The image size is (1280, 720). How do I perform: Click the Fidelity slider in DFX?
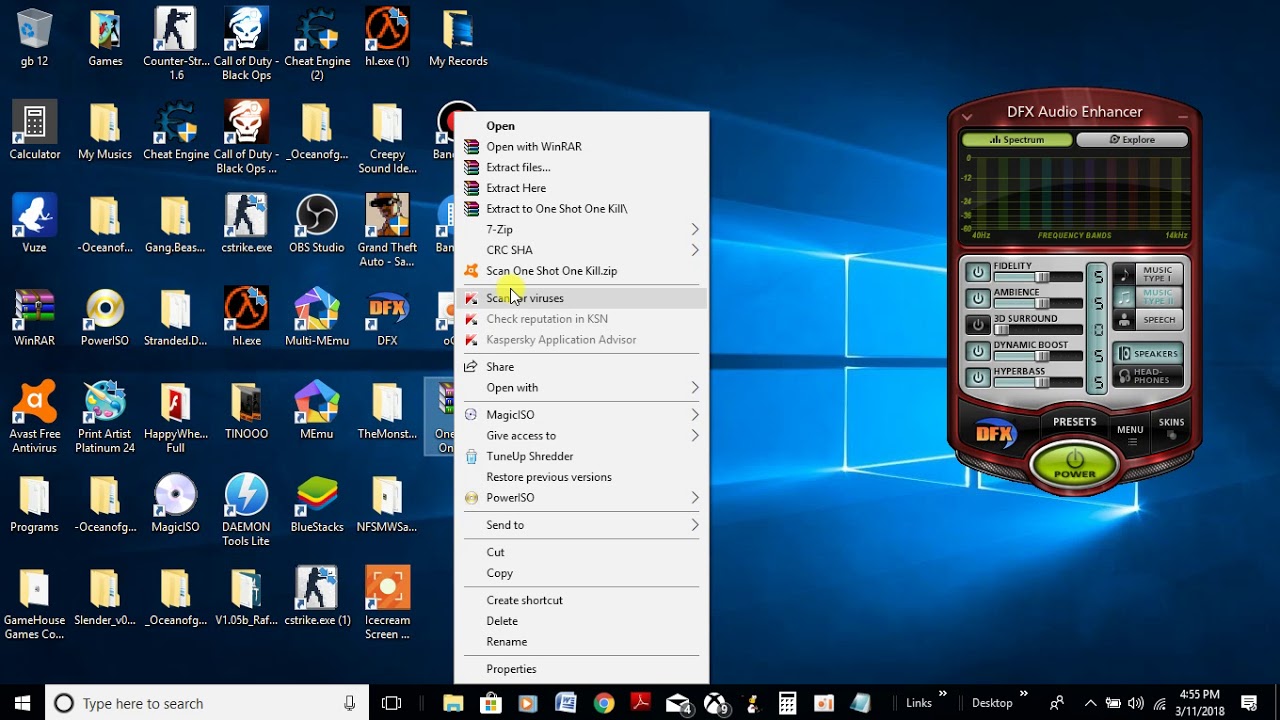(x=1038, y=277)
